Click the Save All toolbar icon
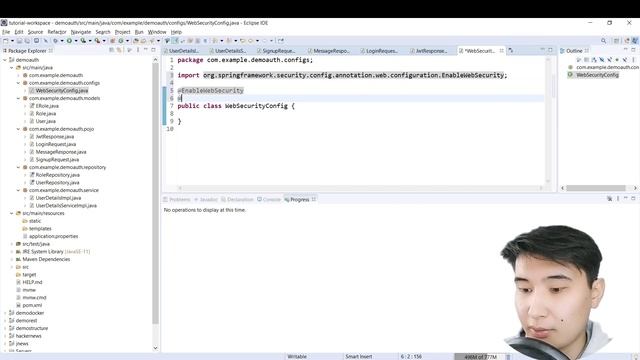Image resolution: width=640 pixels, height=360 pixels. point(27,41)
